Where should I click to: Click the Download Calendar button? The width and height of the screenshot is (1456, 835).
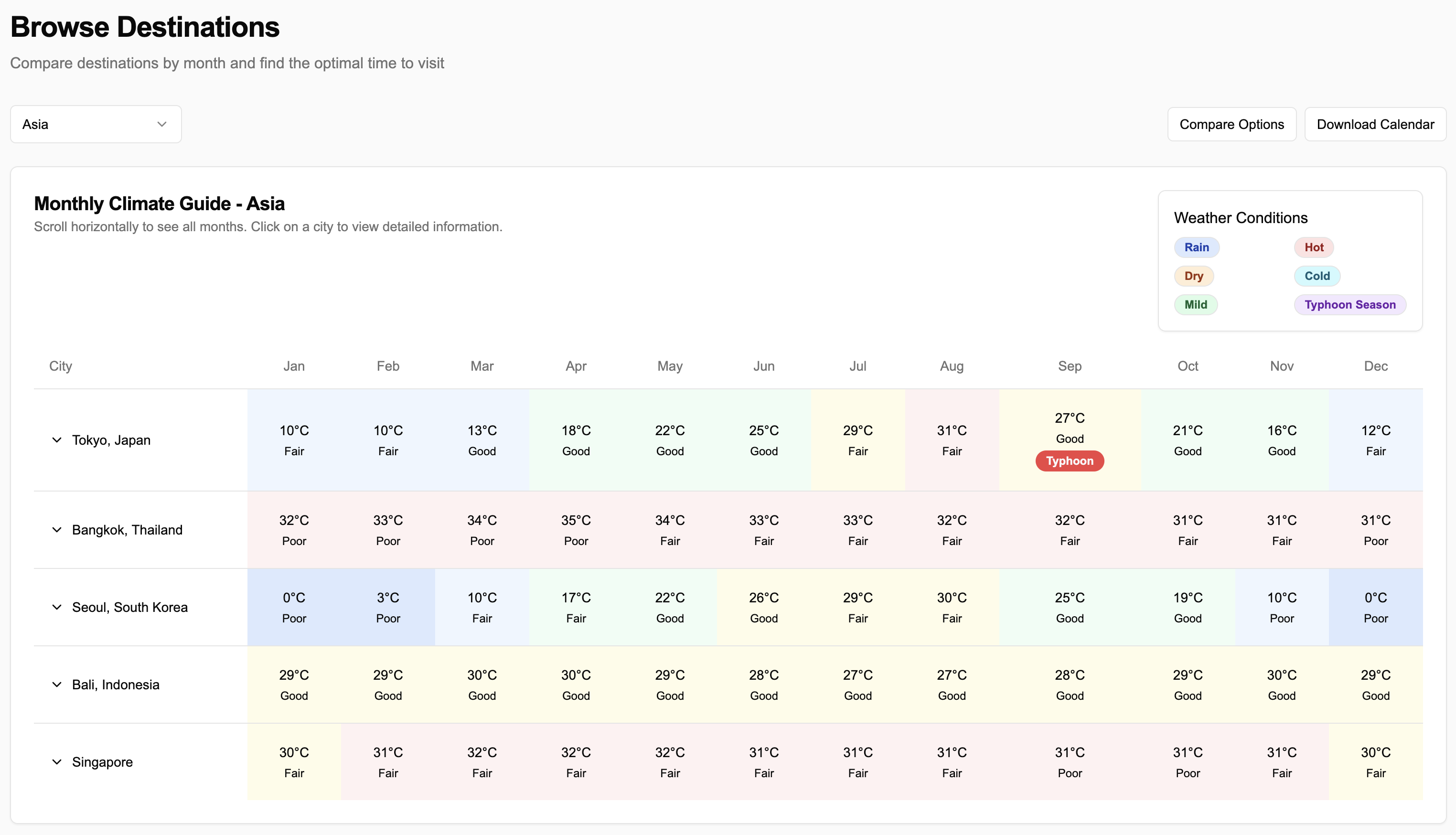[1375, 125]
